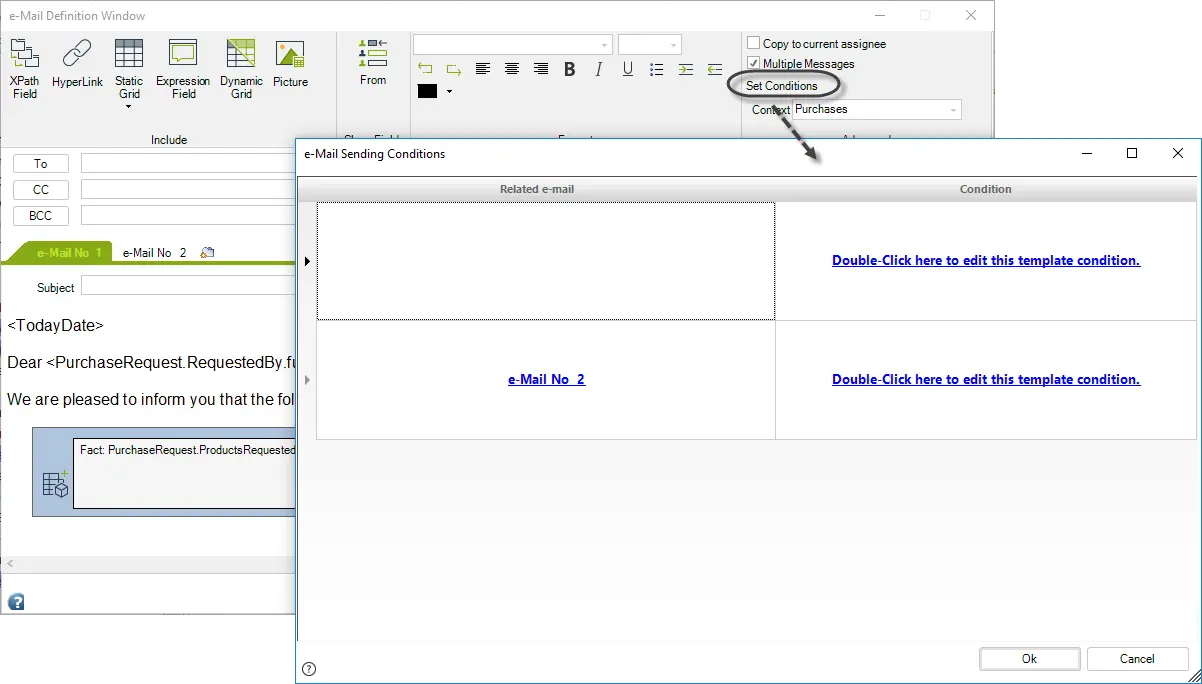Align text left
1202x684 pixels.
pos(483,69)
